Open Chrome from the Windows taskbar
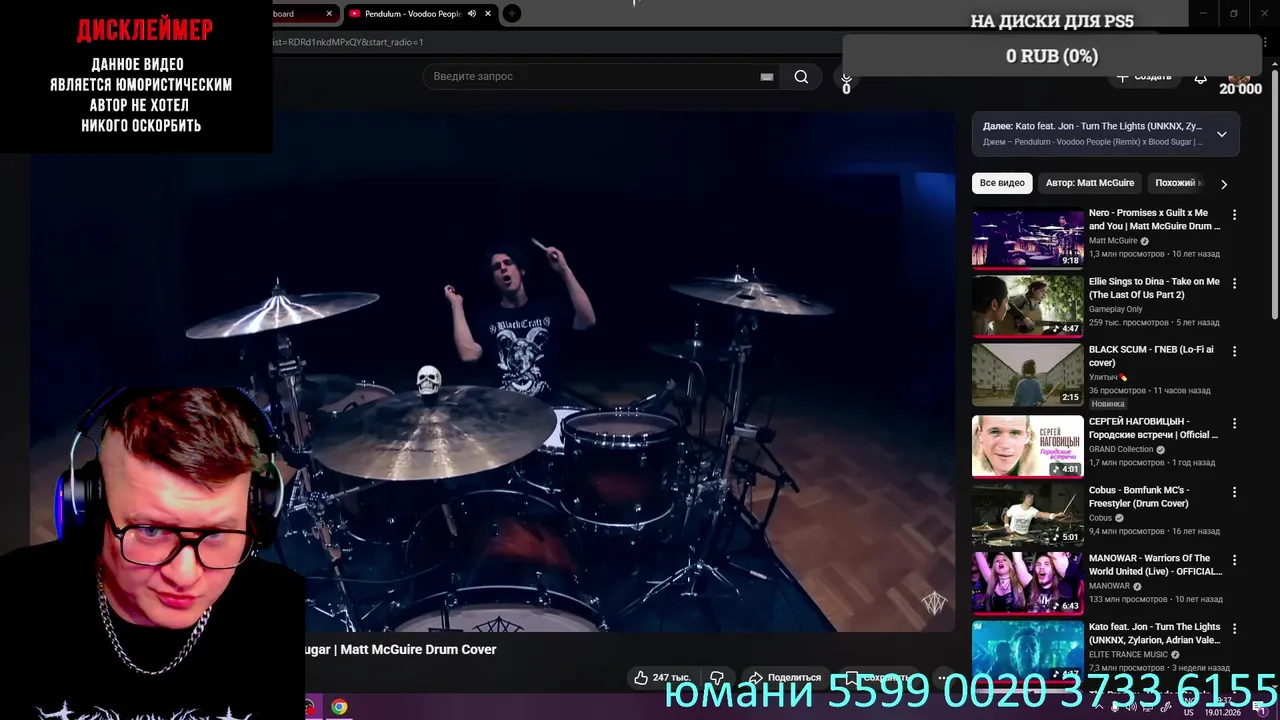Image resolution: width=1280 pixels, height=720 pixels. tap(339, 707)
